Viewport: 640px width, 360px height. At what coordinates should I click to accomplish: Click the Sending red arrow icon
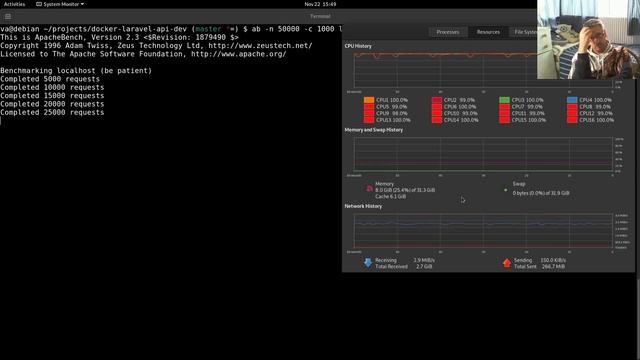(x=507, y=263)
